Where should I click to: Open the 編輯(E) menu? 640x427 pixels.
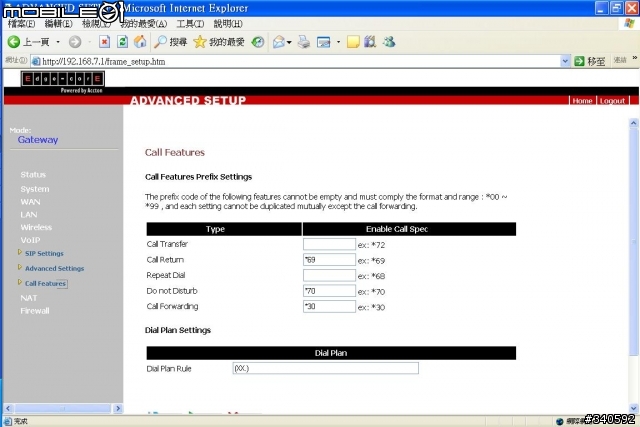click(x=58, y=24)
